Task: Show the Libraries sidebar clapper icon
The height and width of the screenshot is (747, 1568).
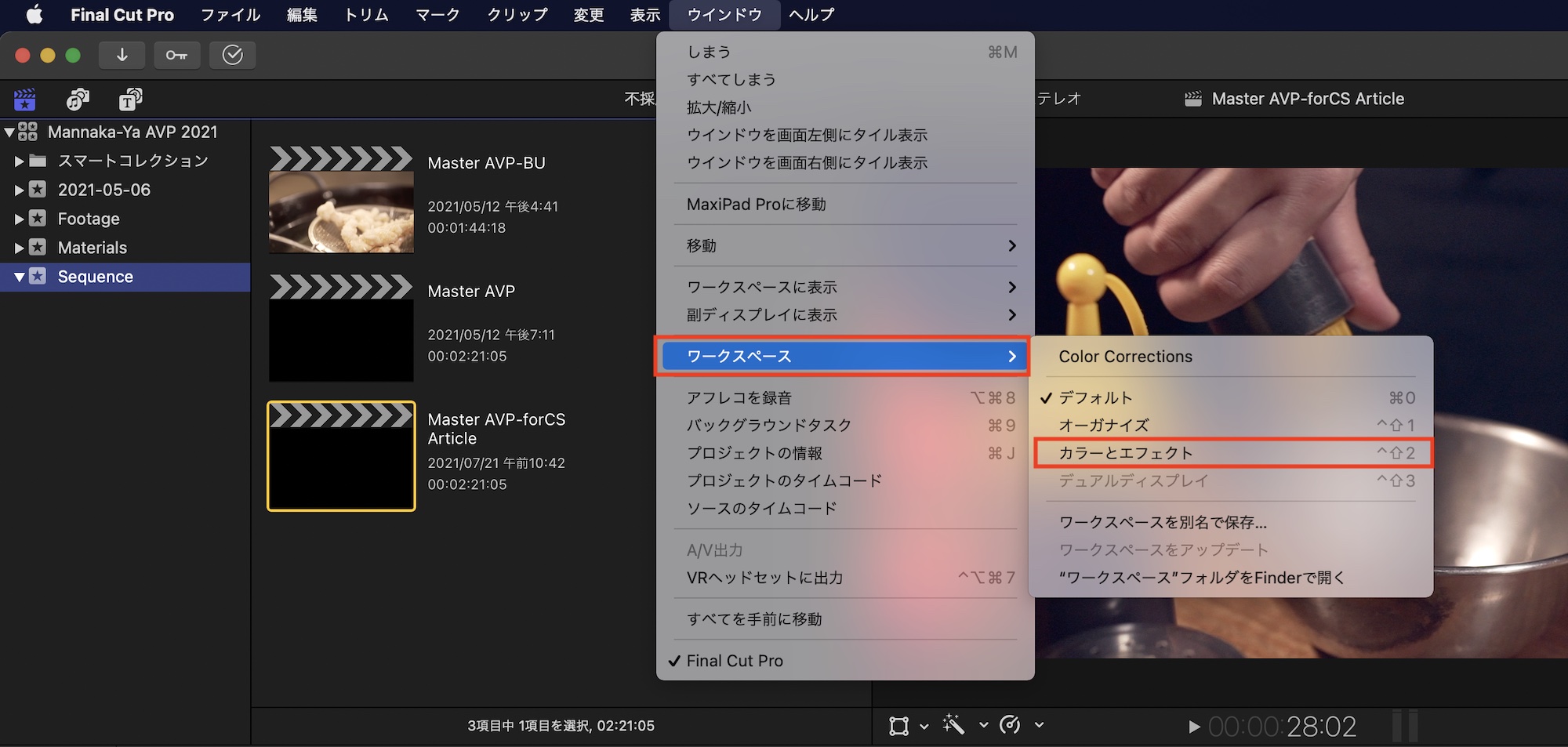Action: [x=24, y=100]
